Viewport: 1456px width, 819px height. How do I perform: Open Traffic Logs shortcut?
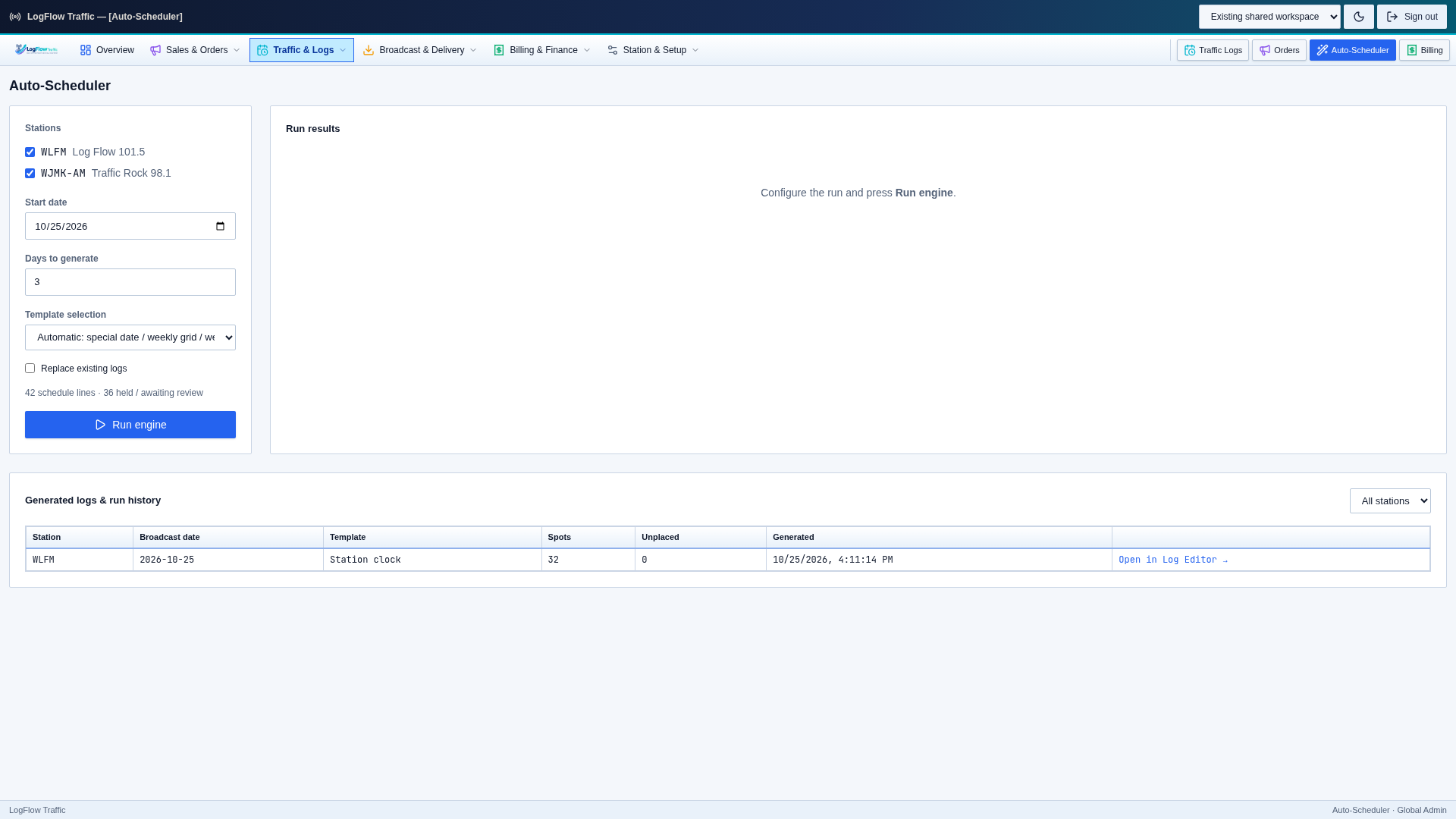pyautogui.click(x=1213, y=50)
